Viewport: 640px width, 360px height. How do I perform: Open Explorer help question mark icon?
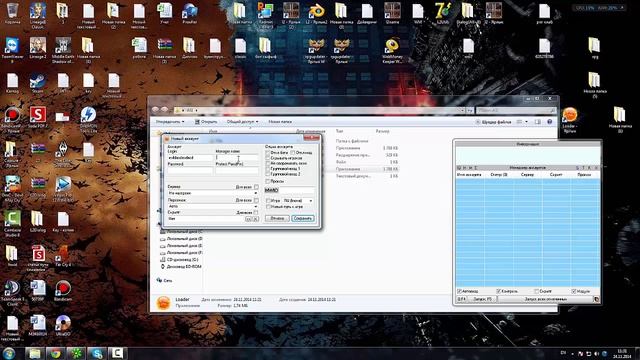pos(549,122)
